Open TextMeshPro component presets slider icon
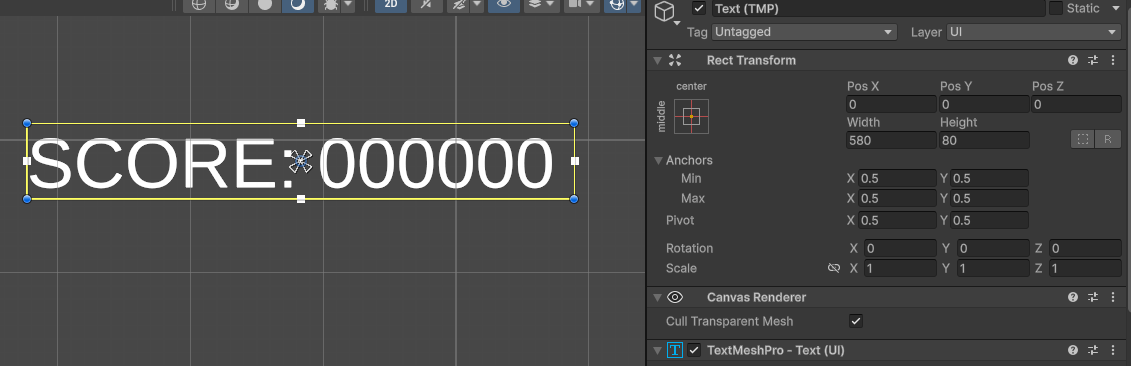Image resolution: width=1131 pixels, height=366 pixels. click(x=1093, y=350)
